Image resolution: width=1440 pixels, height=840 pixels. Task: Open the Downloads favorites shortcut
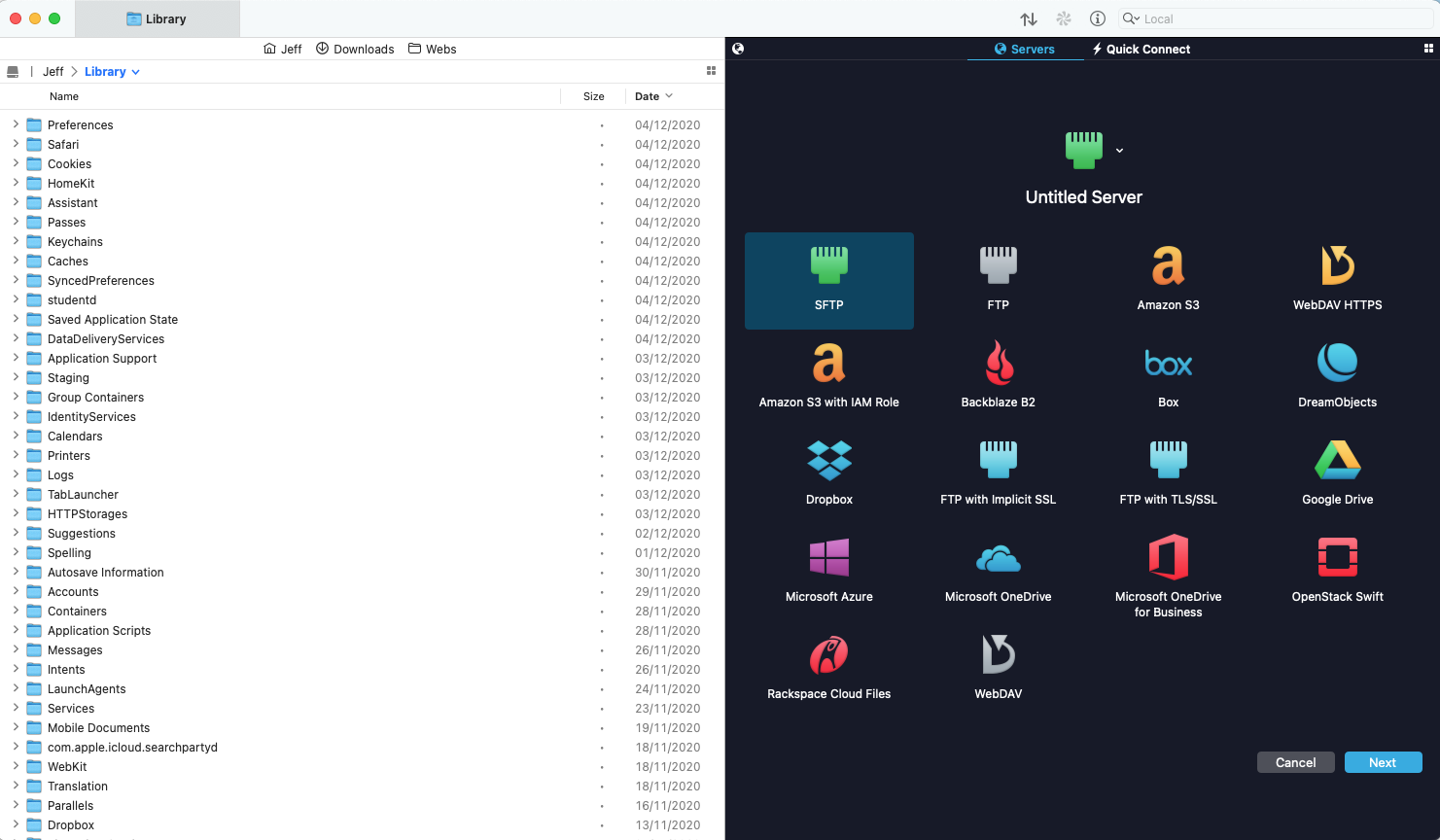coord(355,49)
